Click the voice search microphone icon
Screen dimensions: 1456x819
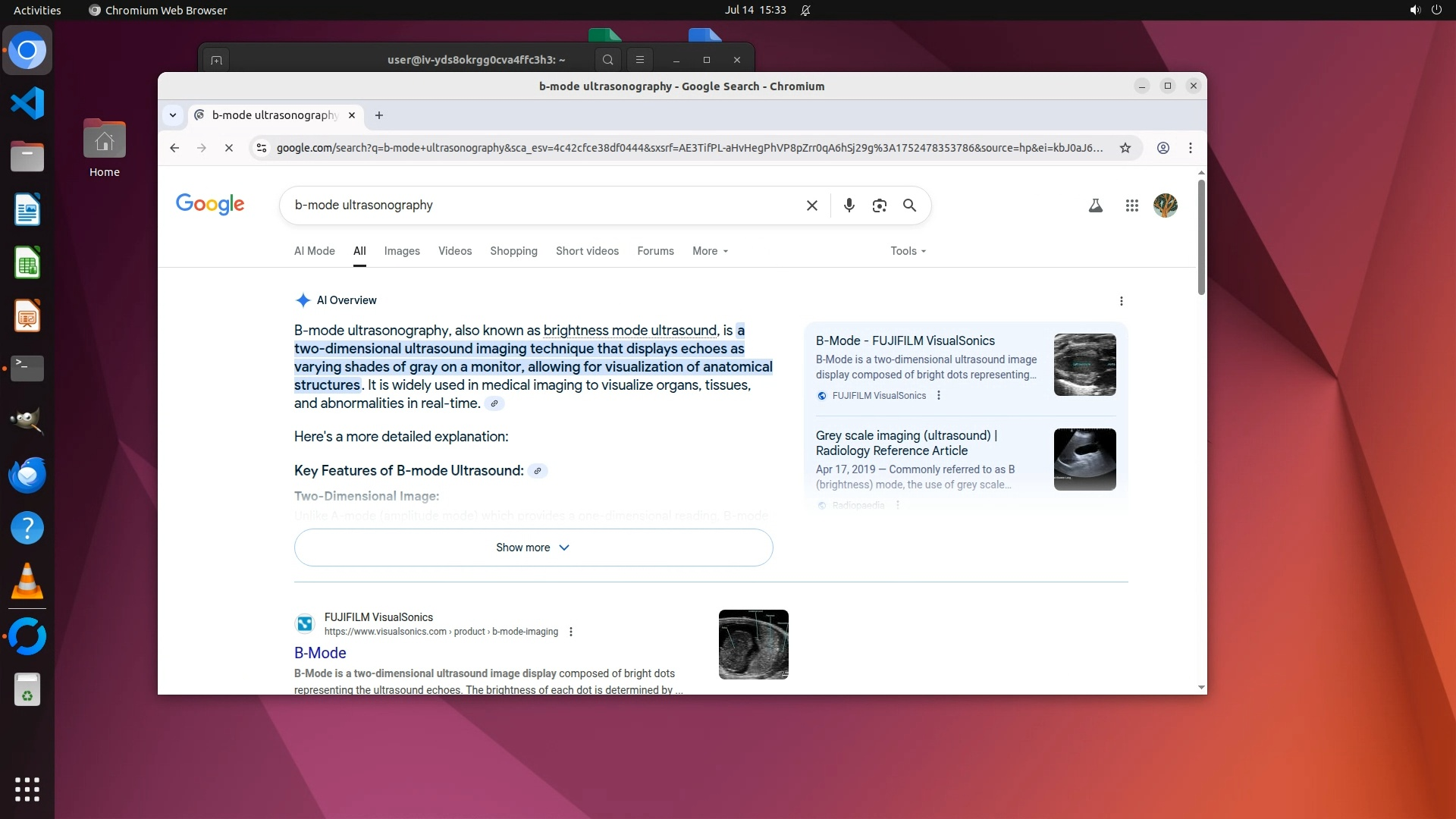coord(849,206)
